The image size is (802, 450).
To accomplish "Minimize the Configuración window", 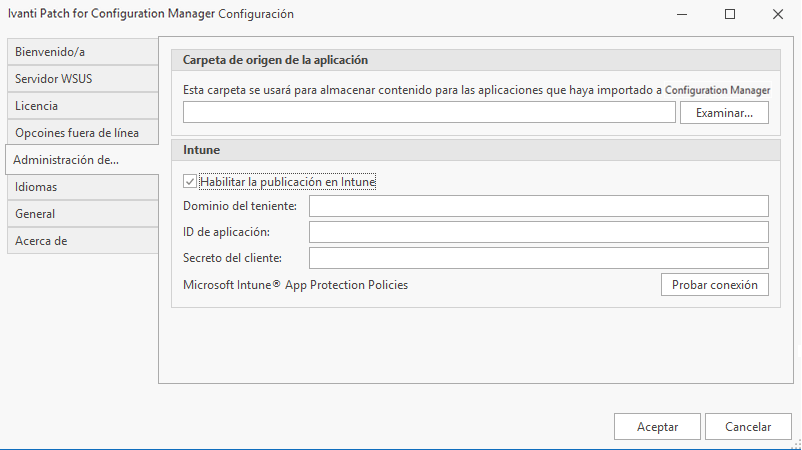I will (682, 14).
